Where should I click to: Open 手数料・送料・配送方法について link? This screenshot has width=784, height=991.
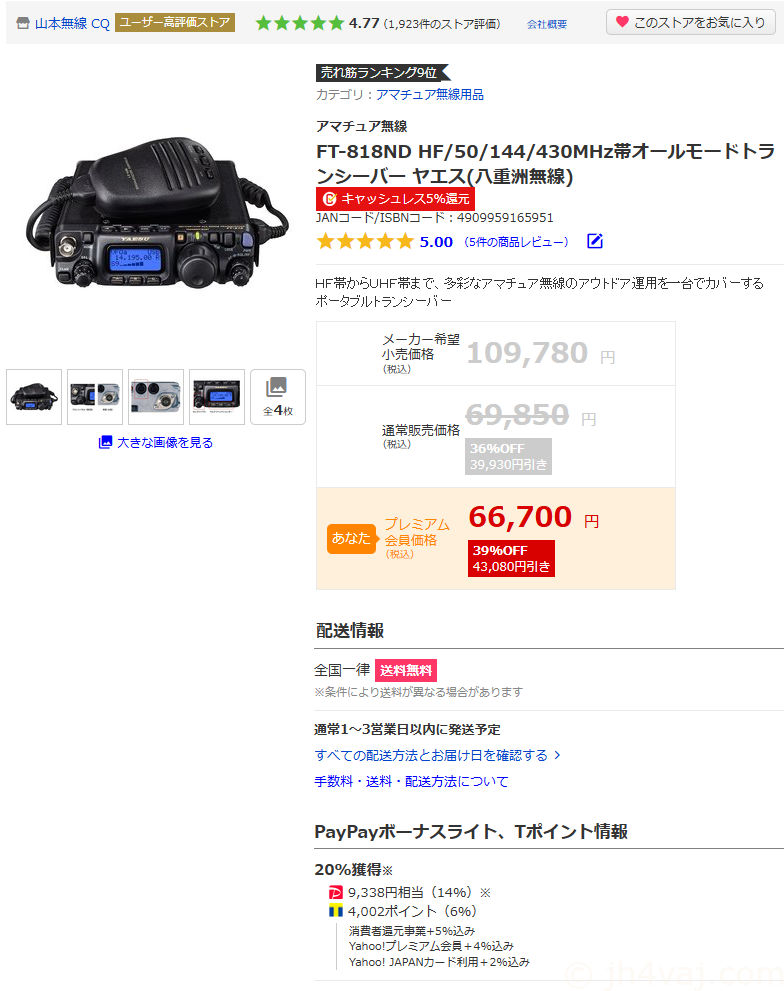pos(412,781)
